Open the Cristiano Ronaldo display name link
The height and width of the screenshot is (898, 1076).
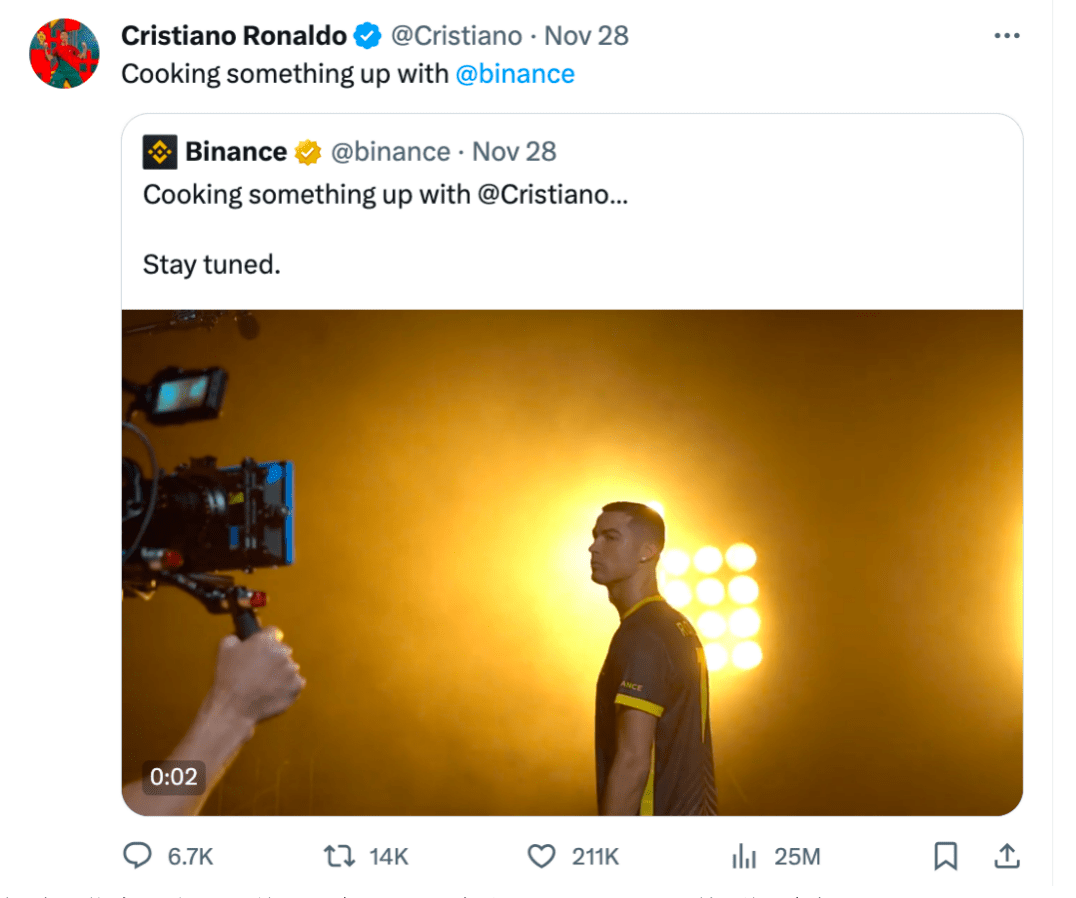(233, 36)
